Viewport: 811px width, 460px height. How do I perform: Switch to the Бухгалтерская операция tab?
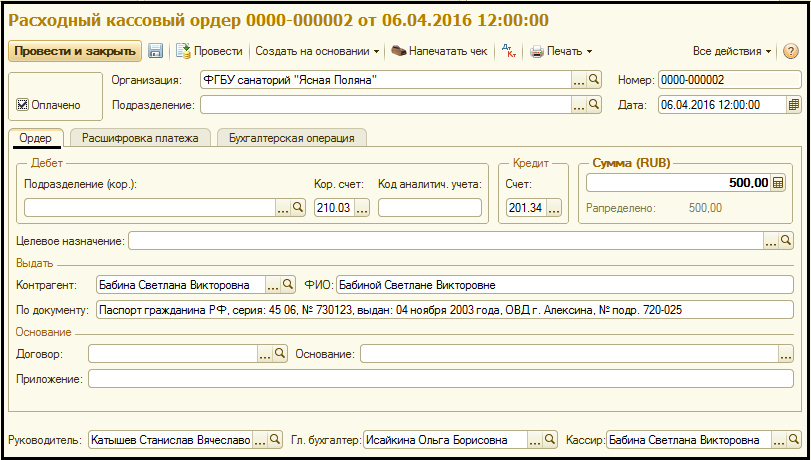pos(292,138)
